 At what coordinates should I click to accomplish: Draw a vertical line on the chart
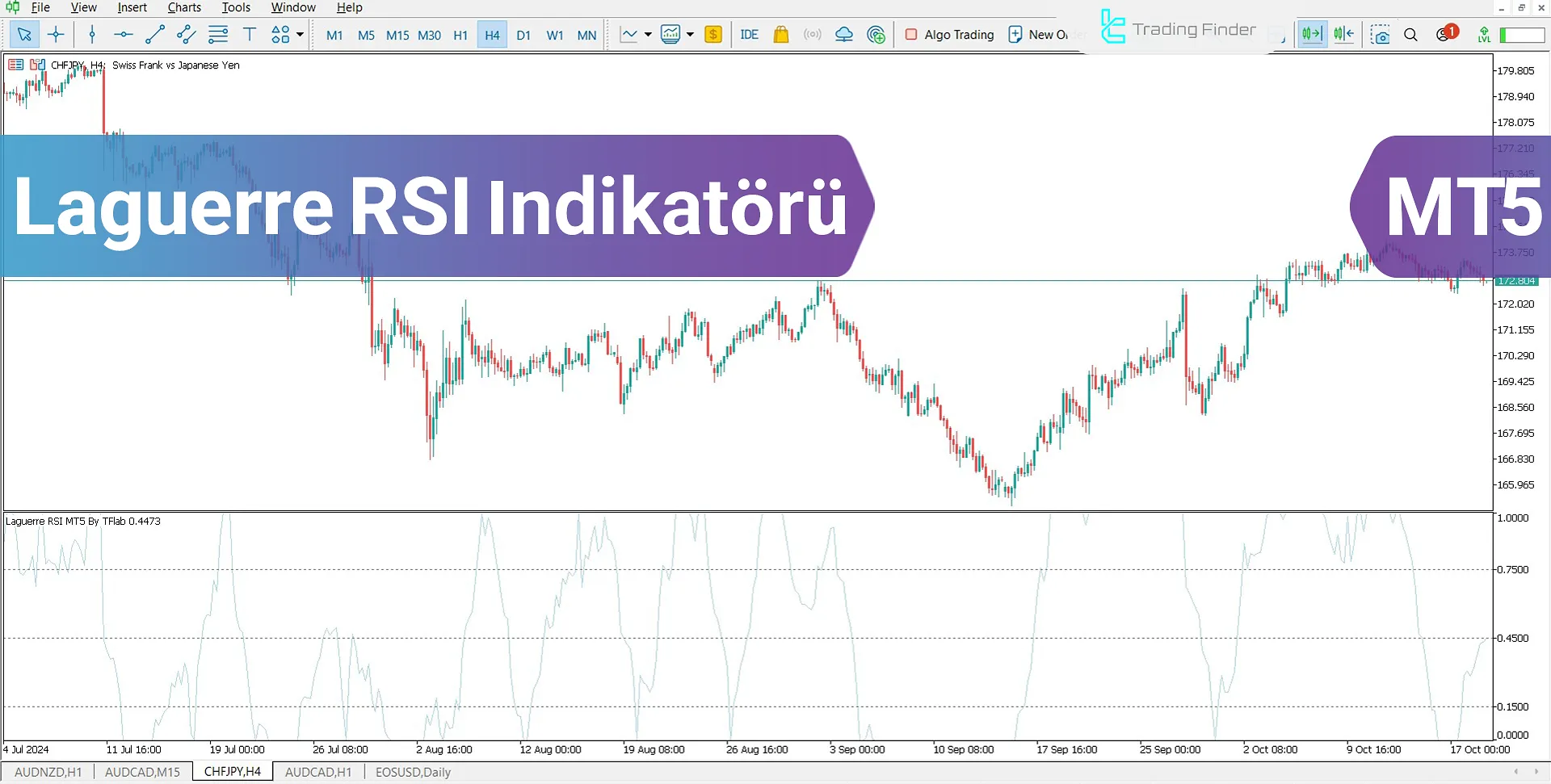pos(92,35)
